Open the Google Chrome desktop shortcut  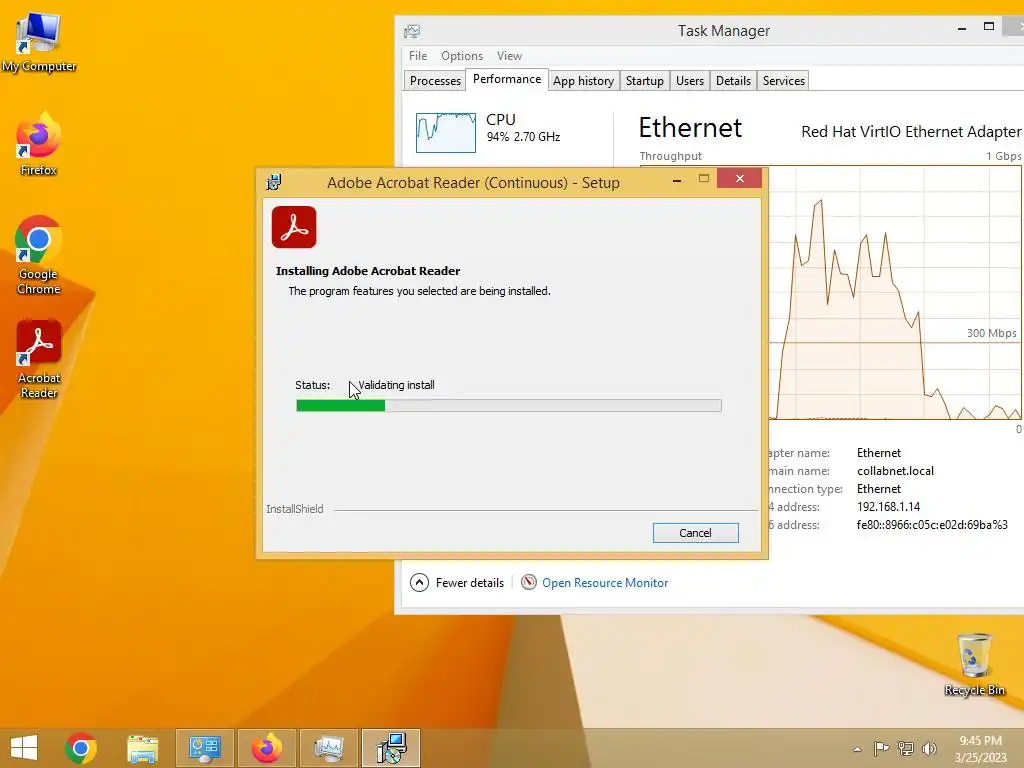click(38, 255)
